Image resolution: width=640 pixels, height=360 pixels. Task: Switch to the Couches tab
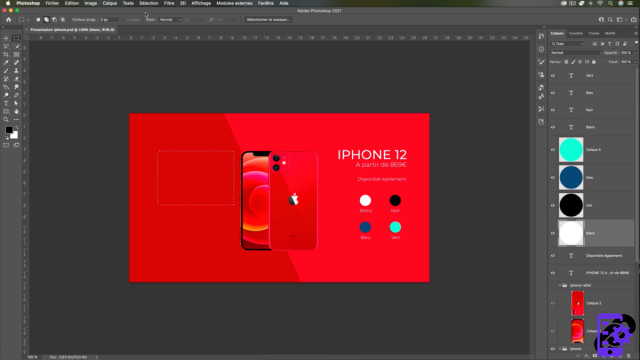point(576,33)
